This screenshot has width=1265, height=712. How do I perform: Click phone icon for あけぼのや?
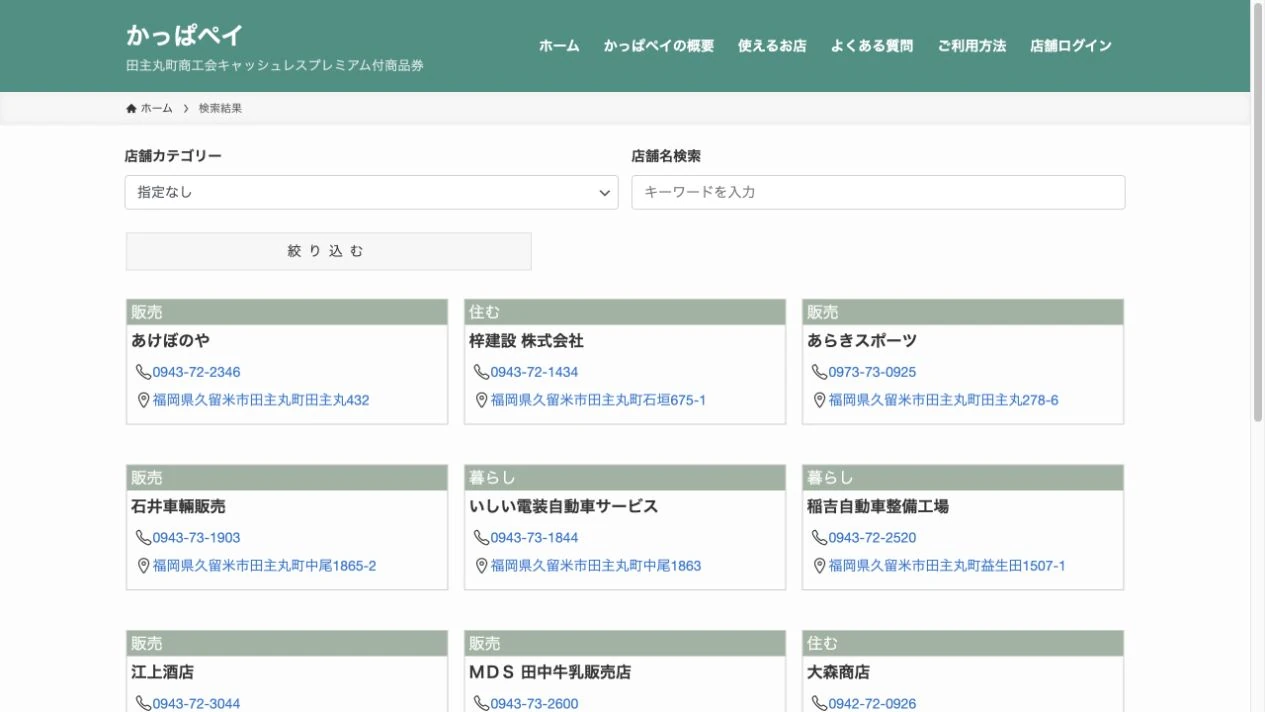click(x=143, y=372)
